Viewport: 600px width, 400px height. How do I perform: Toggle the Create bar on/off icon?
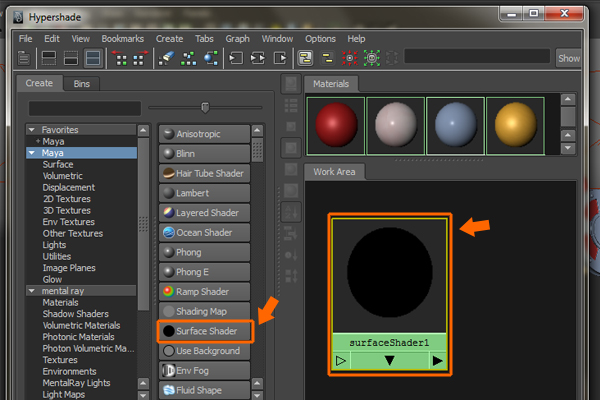click(25, 59)
